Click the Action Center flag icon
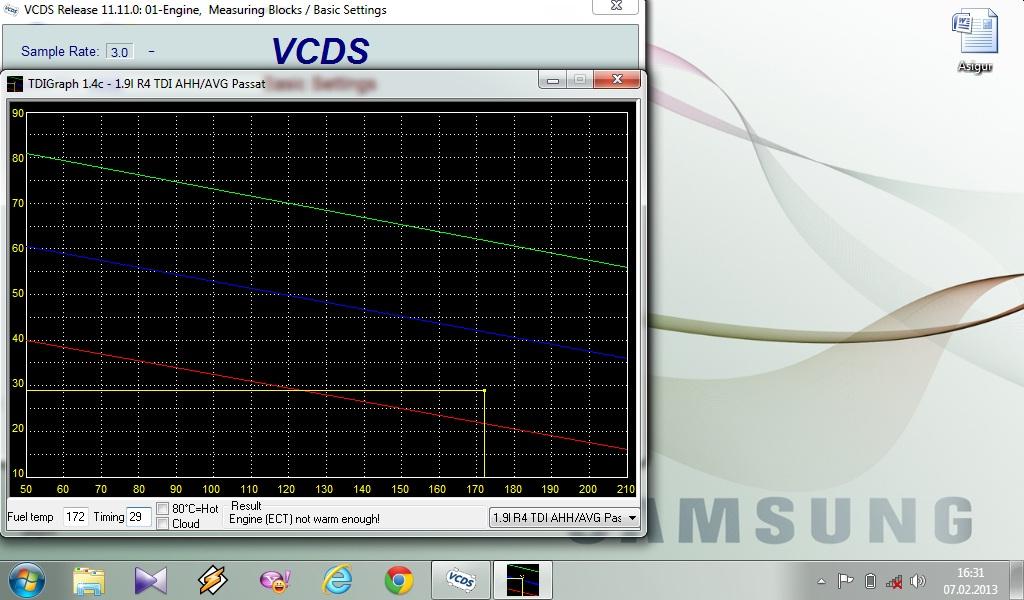 845,581
